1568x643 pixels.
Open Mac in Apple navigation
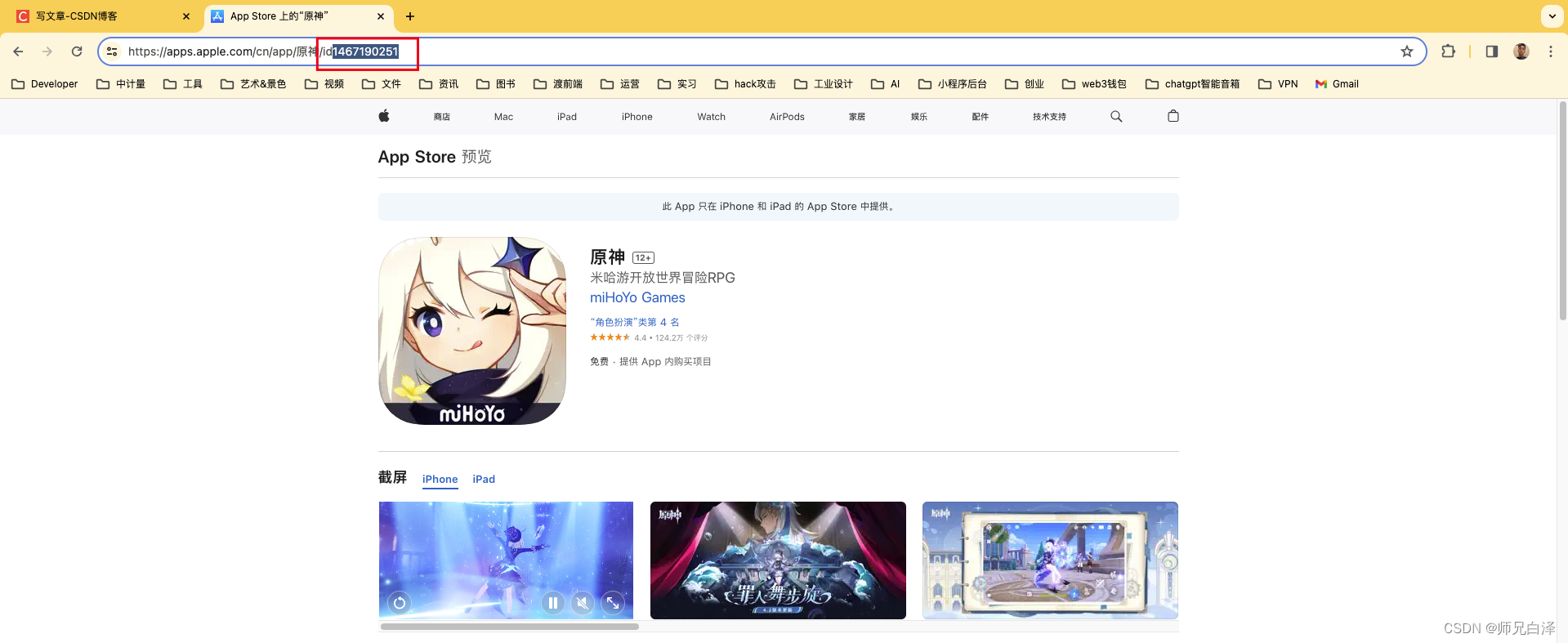click(x=503, y=117)
